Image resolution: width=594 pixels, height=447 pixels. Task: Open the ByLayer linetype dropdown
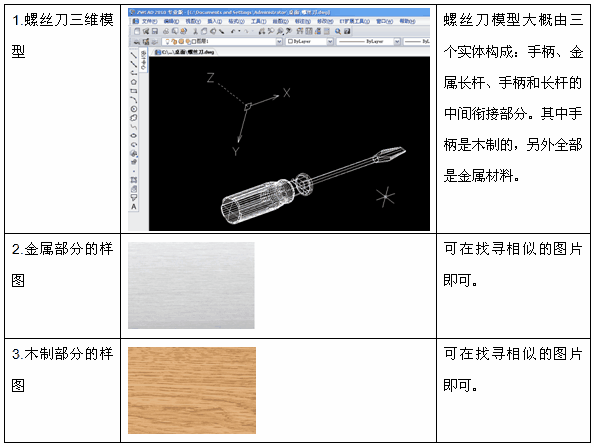(397, 42)
